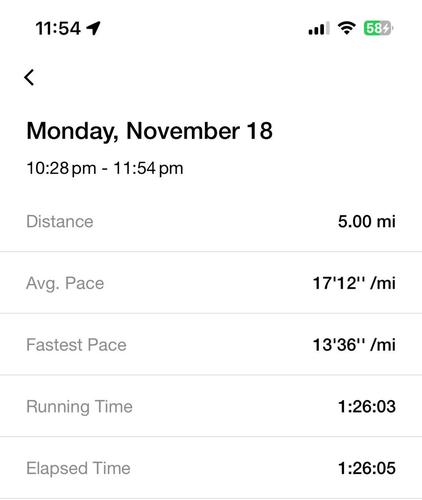Tap the 1:26:05 elapsed time value
Image resolution: width=422 pixels, height=500 pixels.
pos(367,468)
